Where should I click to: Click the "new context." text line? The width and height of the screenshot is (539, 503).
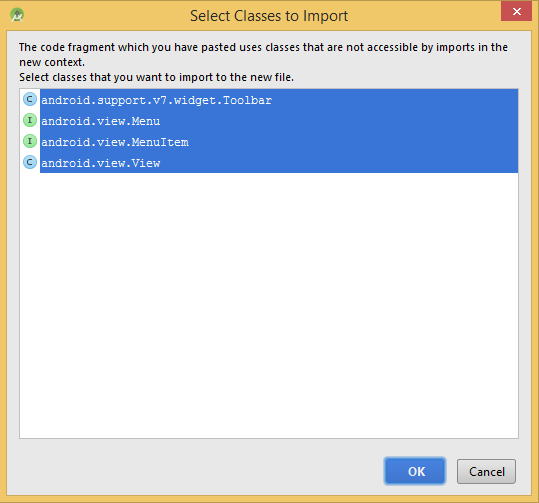point(52,62)
